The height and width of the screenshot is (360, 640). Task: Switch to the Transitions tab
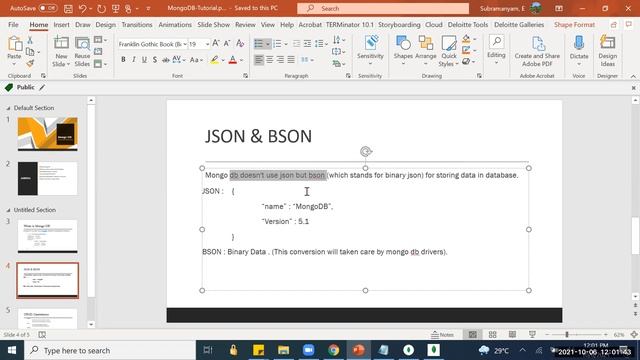pyautogui.click(x=137, y=24)
